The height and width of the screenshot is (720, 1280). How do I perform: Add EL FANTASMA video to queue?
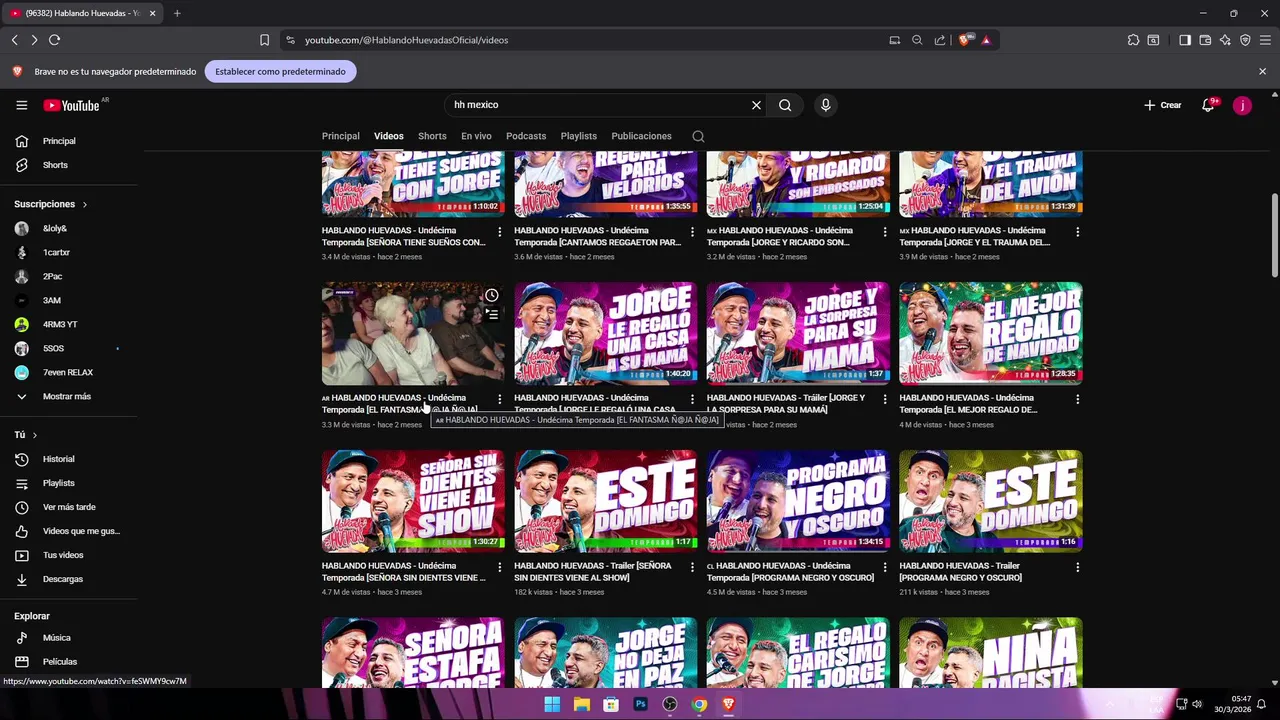(491, 314)
